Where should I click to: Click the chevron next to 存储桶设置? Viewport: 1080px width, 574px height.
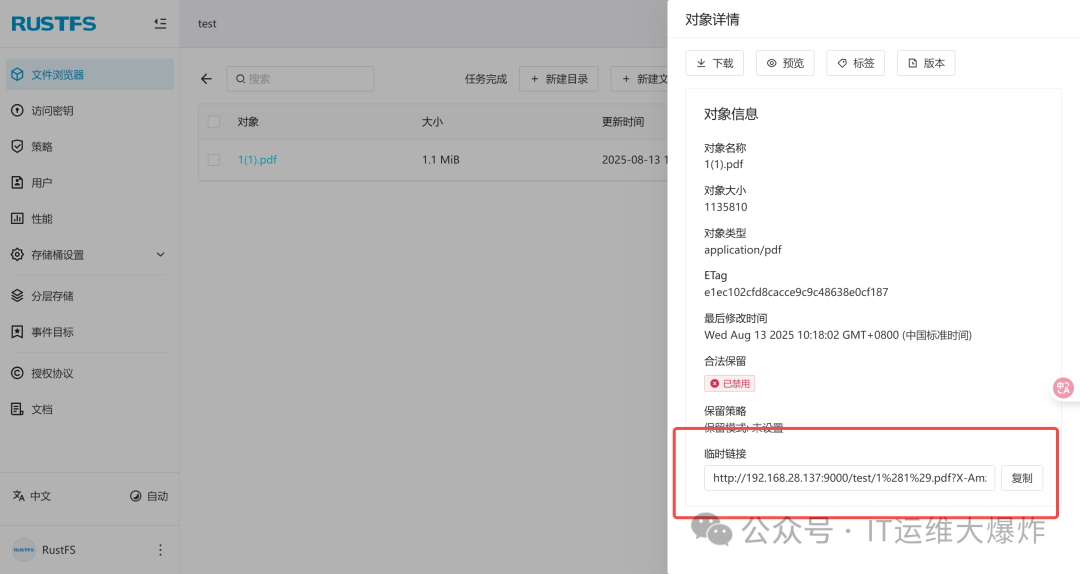(160, 254)
